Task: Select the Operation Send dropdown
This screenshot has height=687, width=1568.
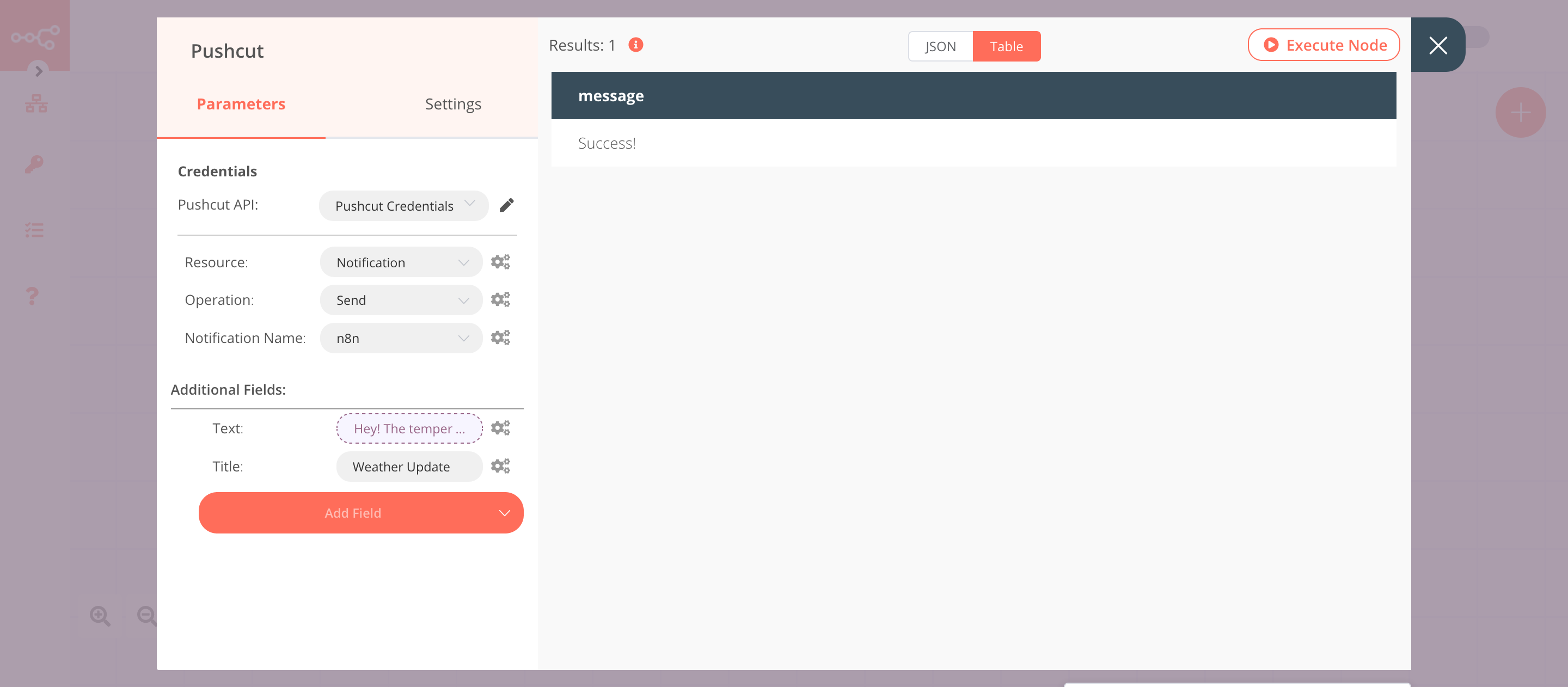Action: [400, 300]
